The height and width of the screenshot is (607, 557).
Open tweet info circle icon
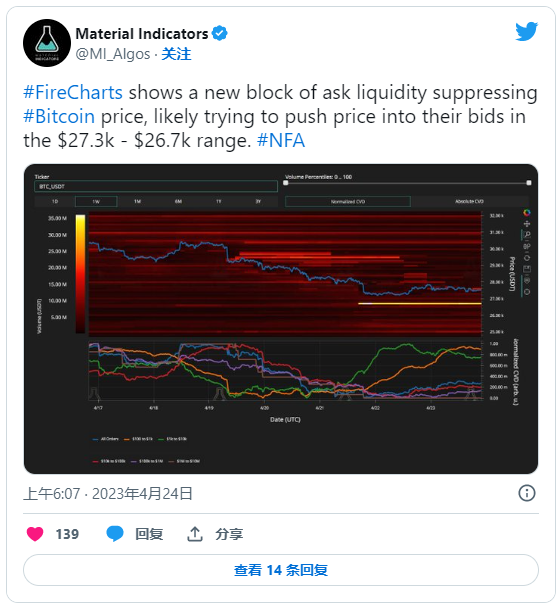pos(526,493)
